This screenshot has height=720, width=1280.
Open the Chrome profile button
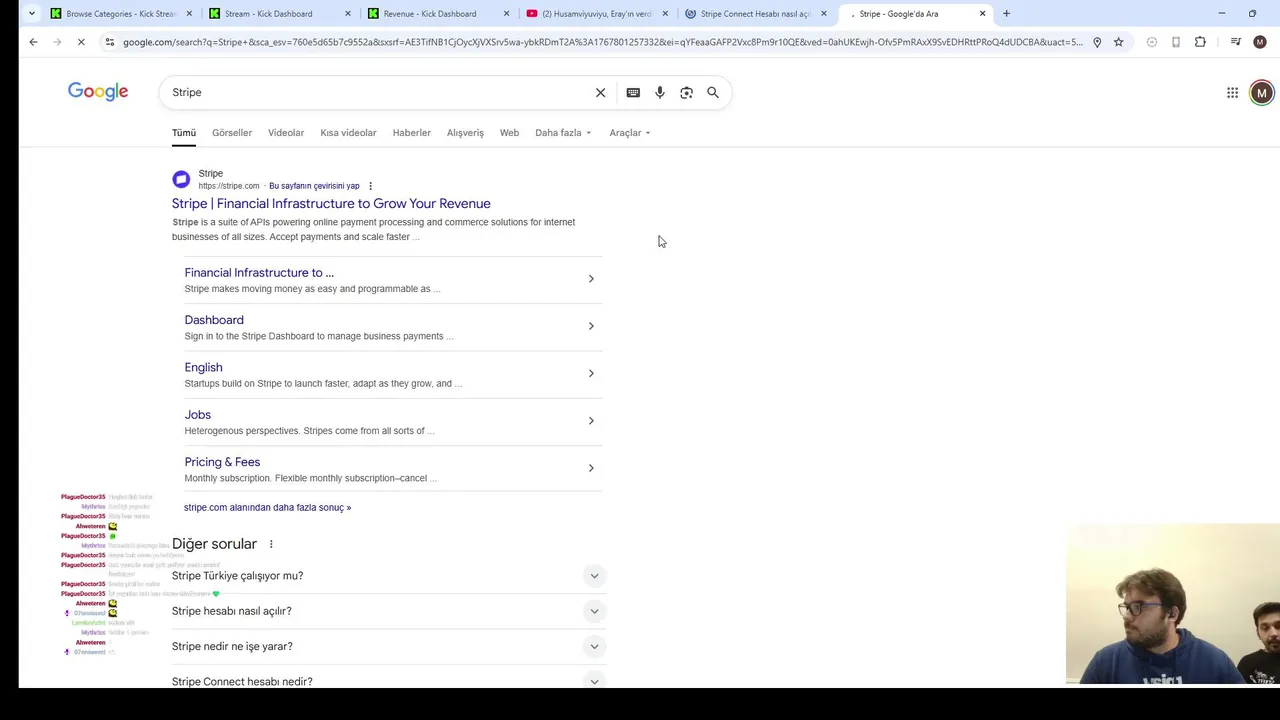[1260, 42]
